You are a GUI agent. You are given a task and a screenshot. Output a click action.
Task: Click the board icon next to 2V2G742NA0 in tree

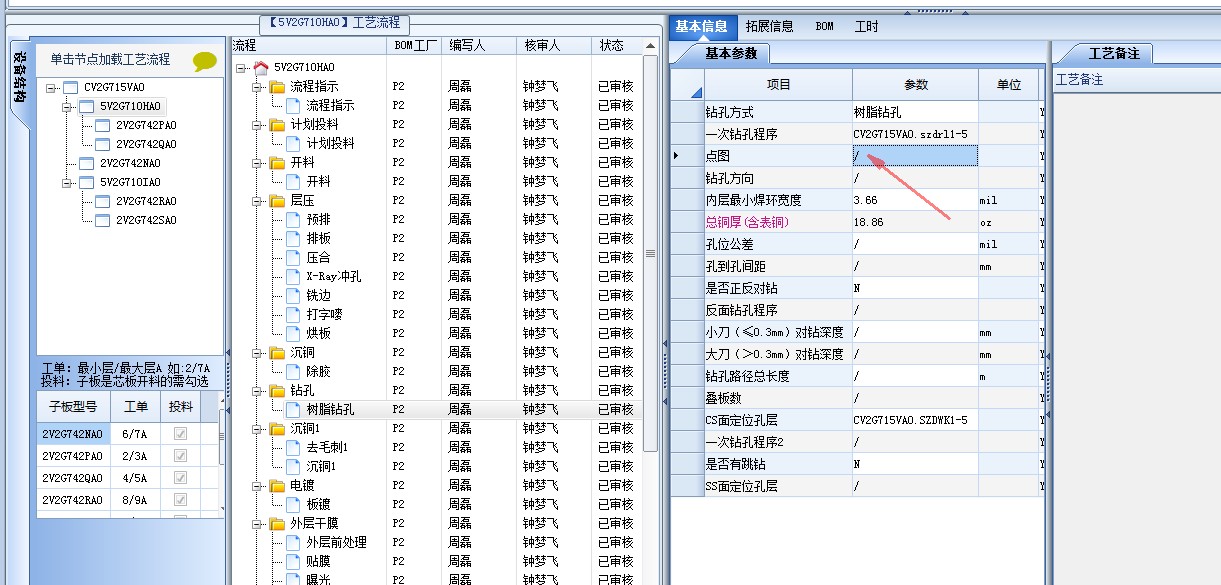tap(86, 163)
